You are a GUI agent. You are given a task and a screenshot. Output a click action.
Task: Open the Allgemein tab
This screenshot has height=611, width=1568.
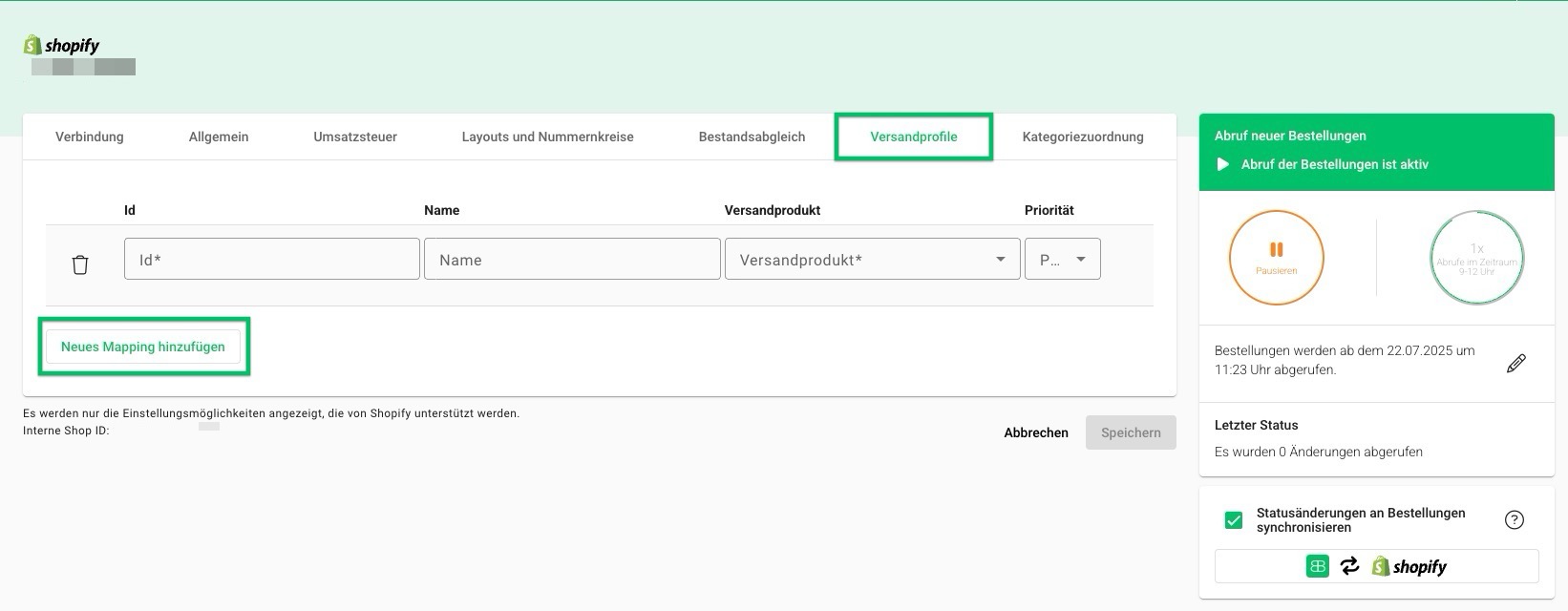pos(219,137)
